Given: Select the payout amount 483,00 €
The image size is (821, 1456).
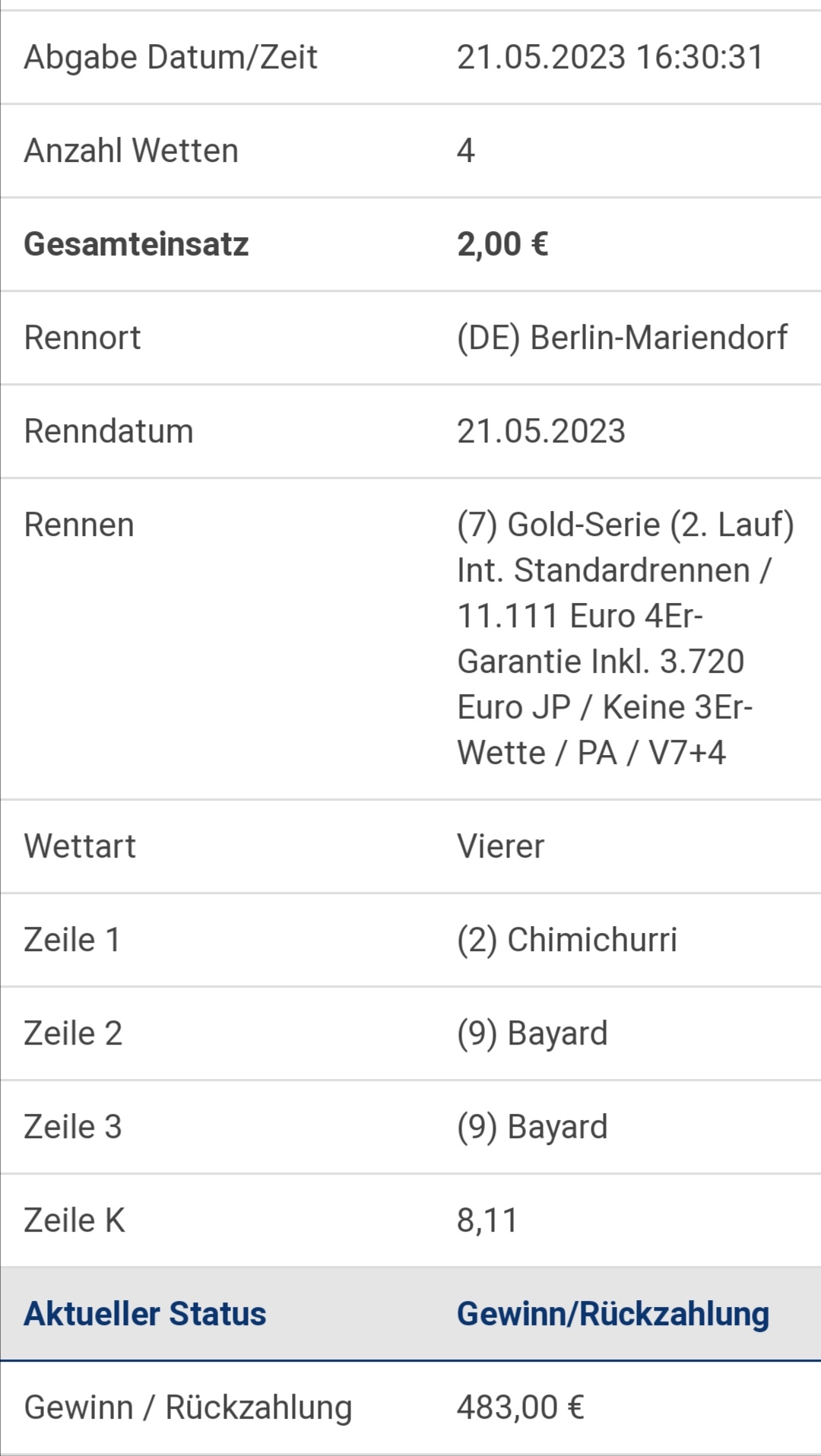Looking at the screenshot, I should pyautogui.click(x=520, y=1407).
